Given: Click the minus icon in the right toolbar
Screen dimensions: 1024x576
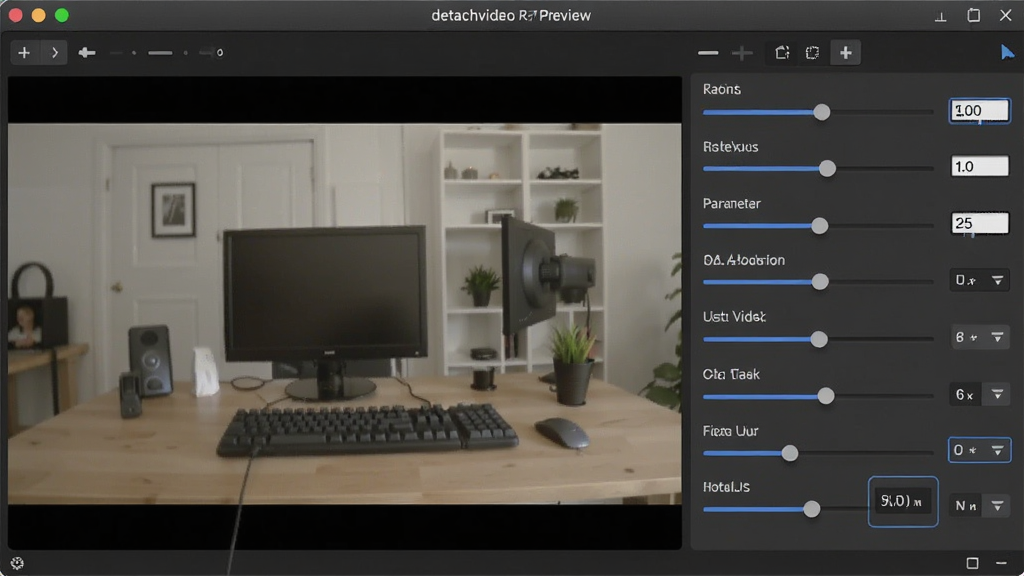Looking at the screenshot, I should point(708,53).
